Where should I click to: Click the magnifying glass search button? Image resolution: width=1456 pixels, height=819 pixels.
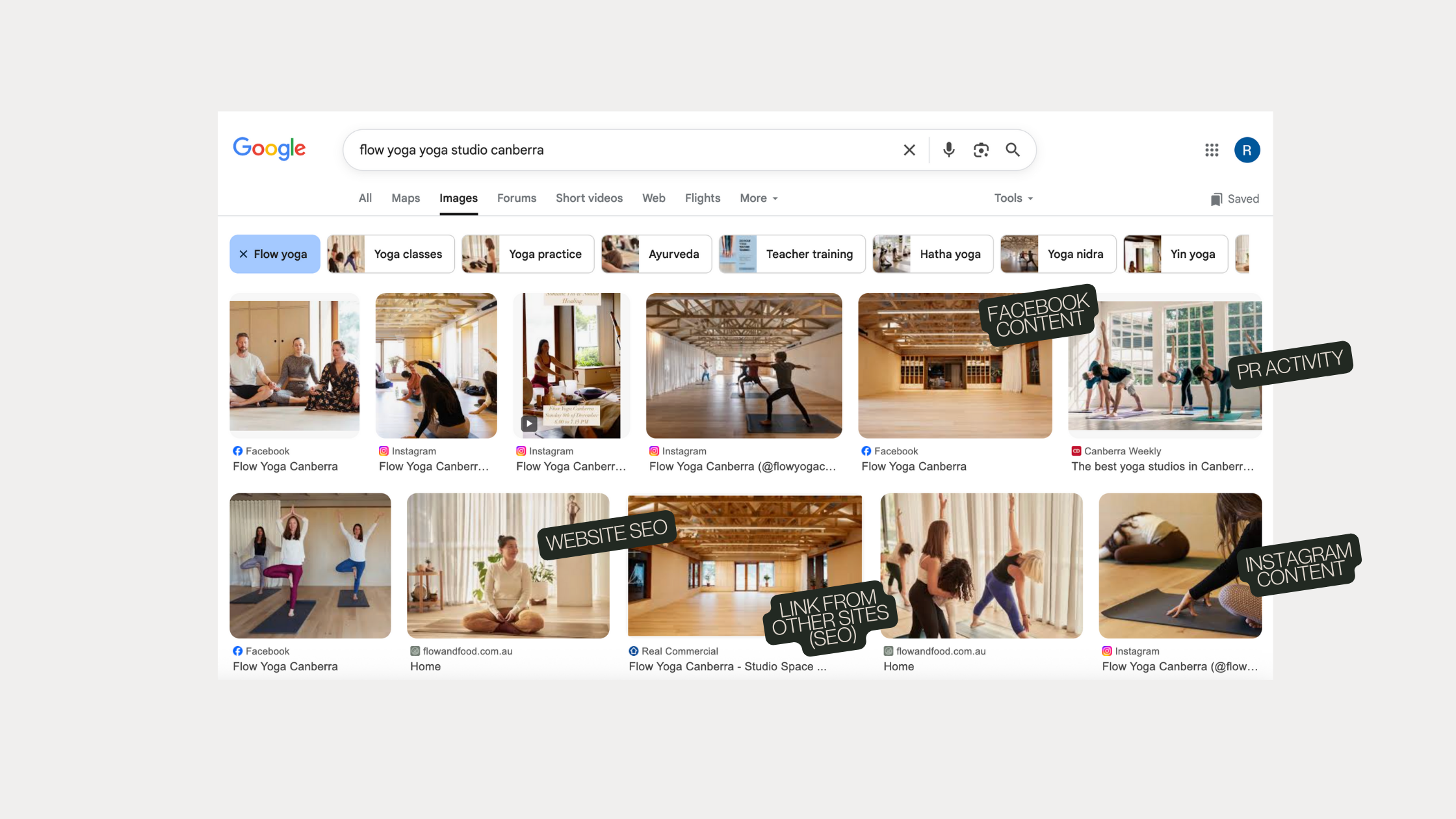pos(1013,150)
